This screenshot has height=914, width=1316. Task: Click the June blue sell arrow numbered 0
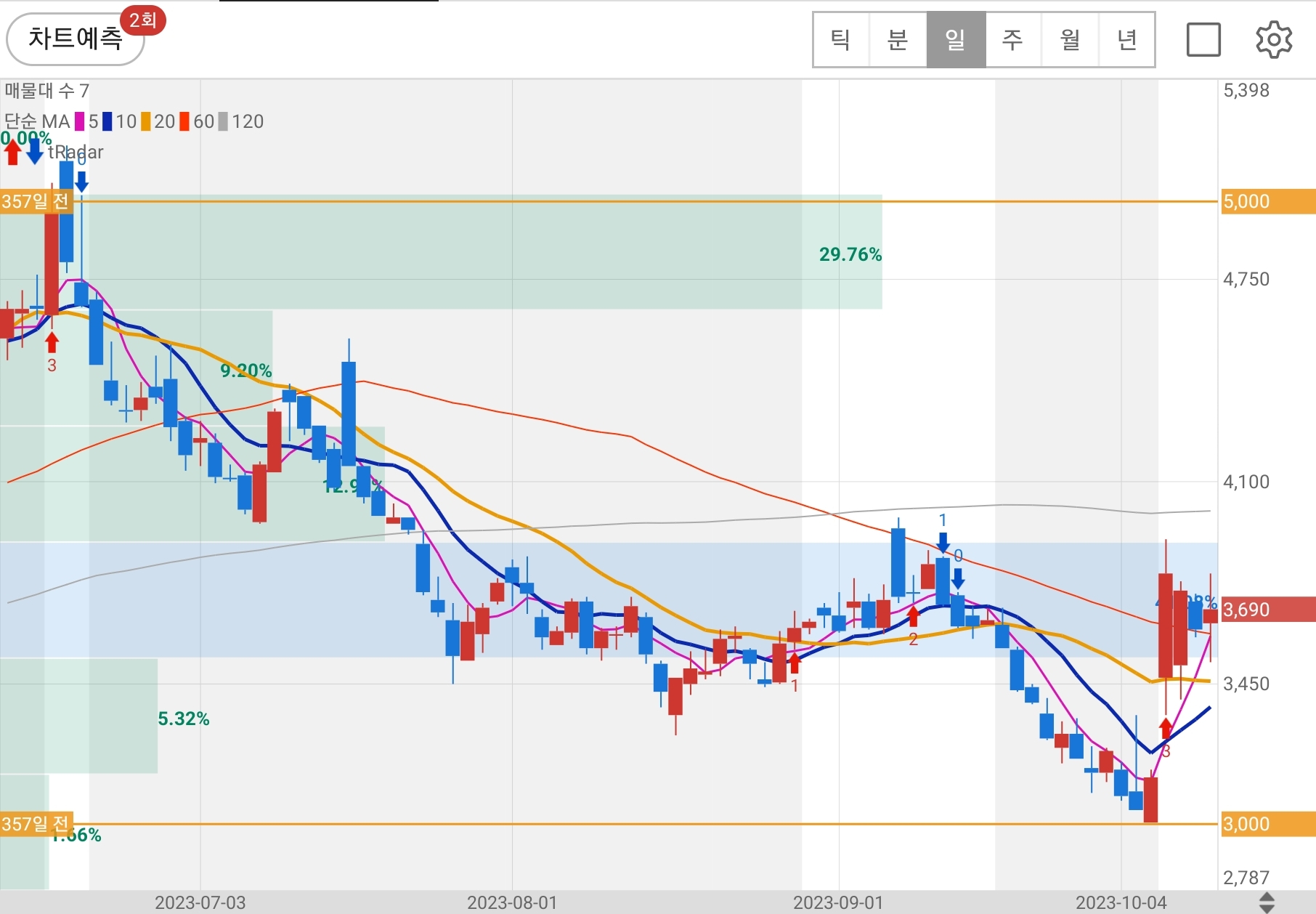tap(81, 182)
